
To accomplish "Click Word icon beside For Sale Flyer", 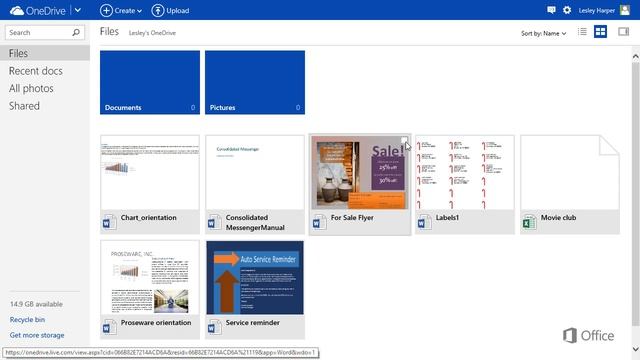I will (x=319, y=222).
